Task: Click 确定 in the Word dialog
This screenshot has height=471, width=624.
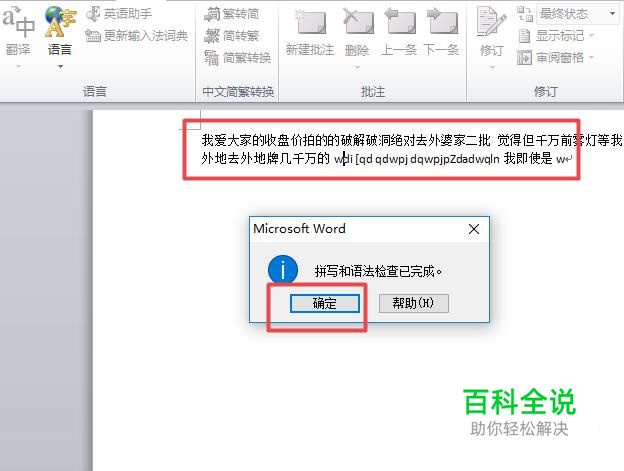Action: [325, 304]
